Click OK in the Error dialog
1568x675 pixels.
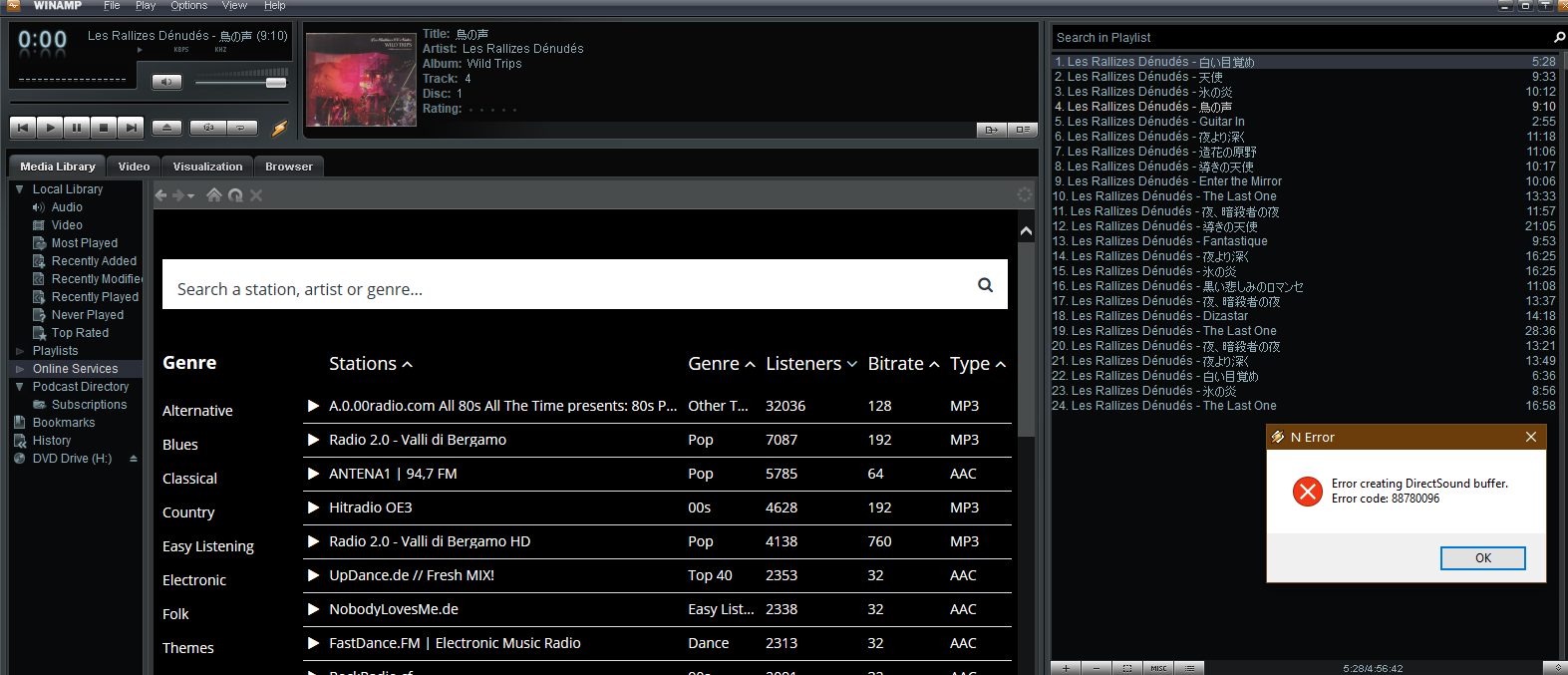(x=1482, y=558)
